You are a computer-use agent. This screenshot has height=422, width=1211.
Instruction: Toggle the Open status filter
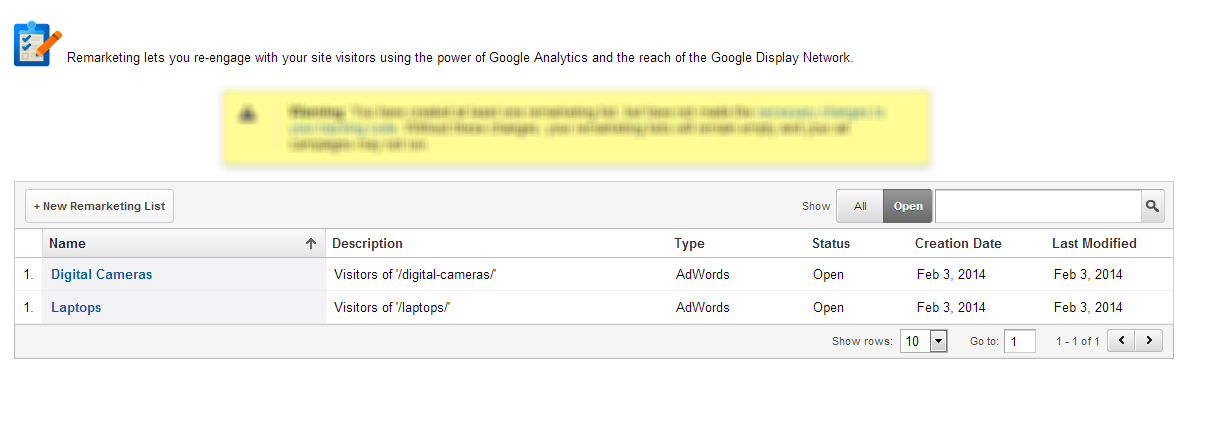tap(907, 206)
